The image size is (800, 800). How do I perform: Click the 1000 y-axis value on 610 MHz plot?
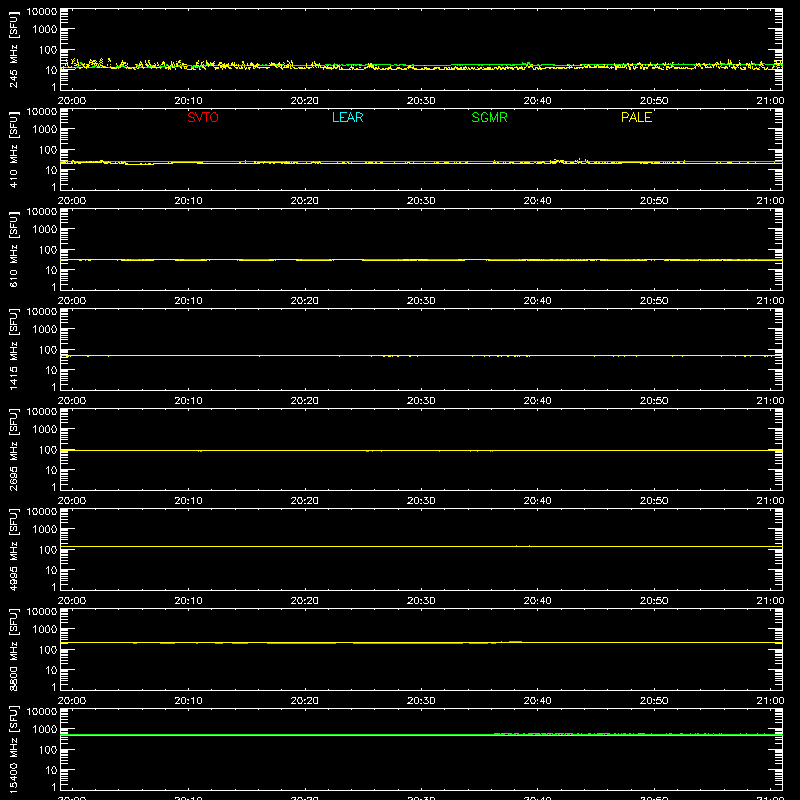(45, 230)
